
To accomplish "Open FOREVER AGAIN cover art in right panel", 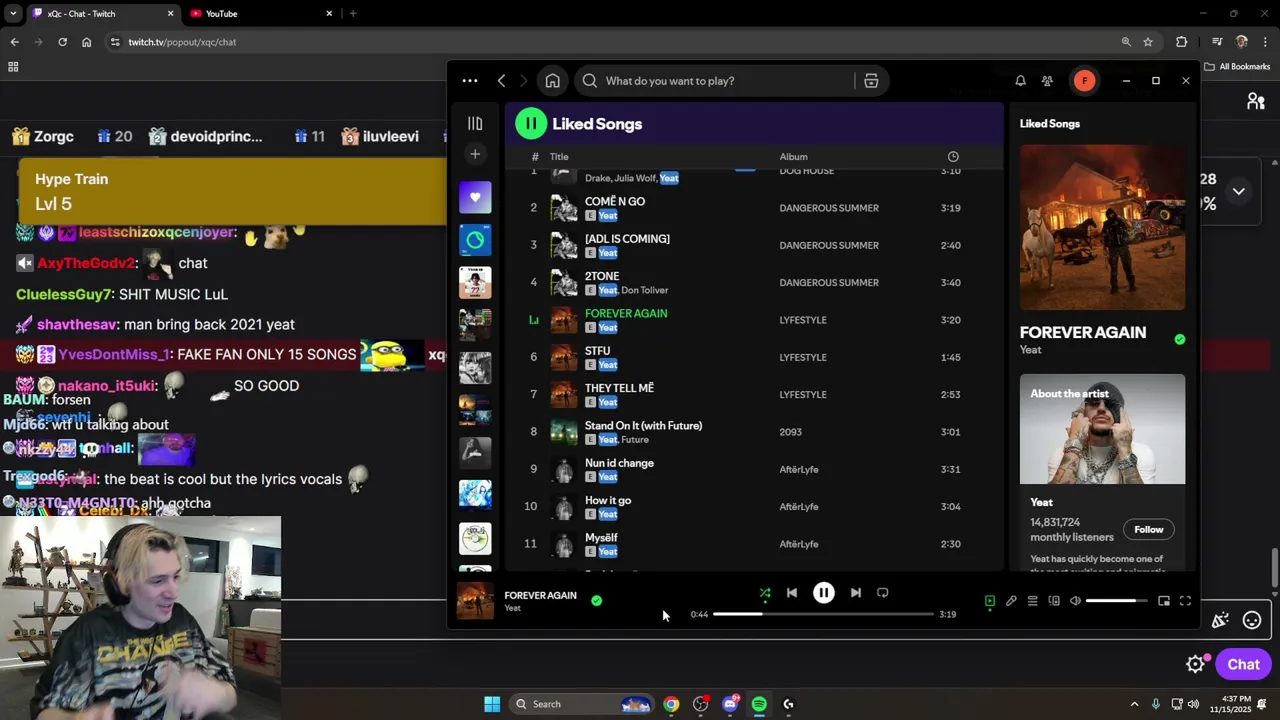I will [1103, 227].
